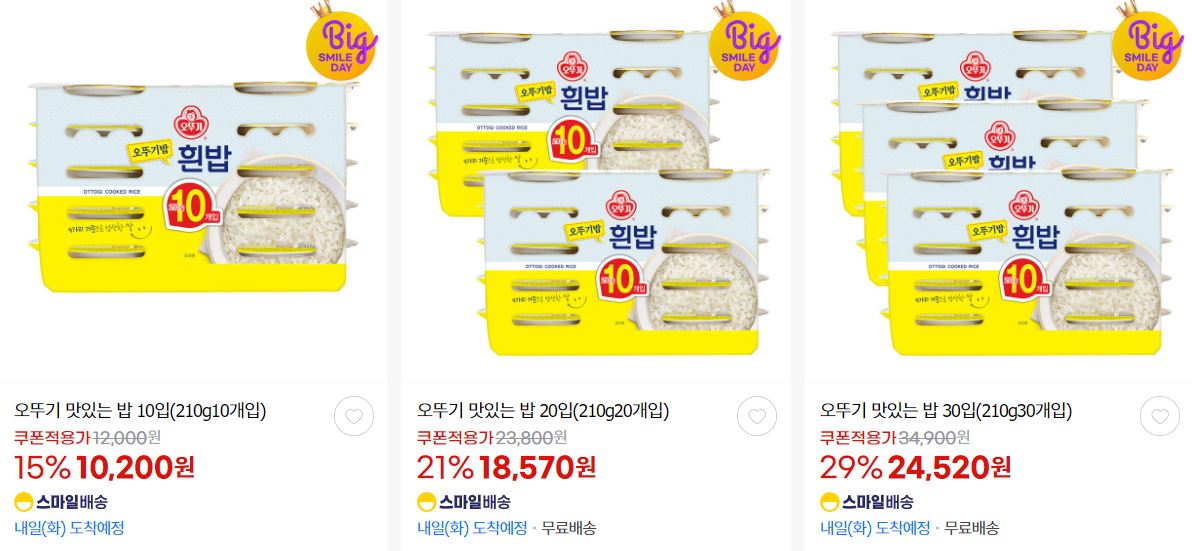Click the Big Smile Day badge on the third product
Screen dimensions: 1192x551
point(1147,42)
